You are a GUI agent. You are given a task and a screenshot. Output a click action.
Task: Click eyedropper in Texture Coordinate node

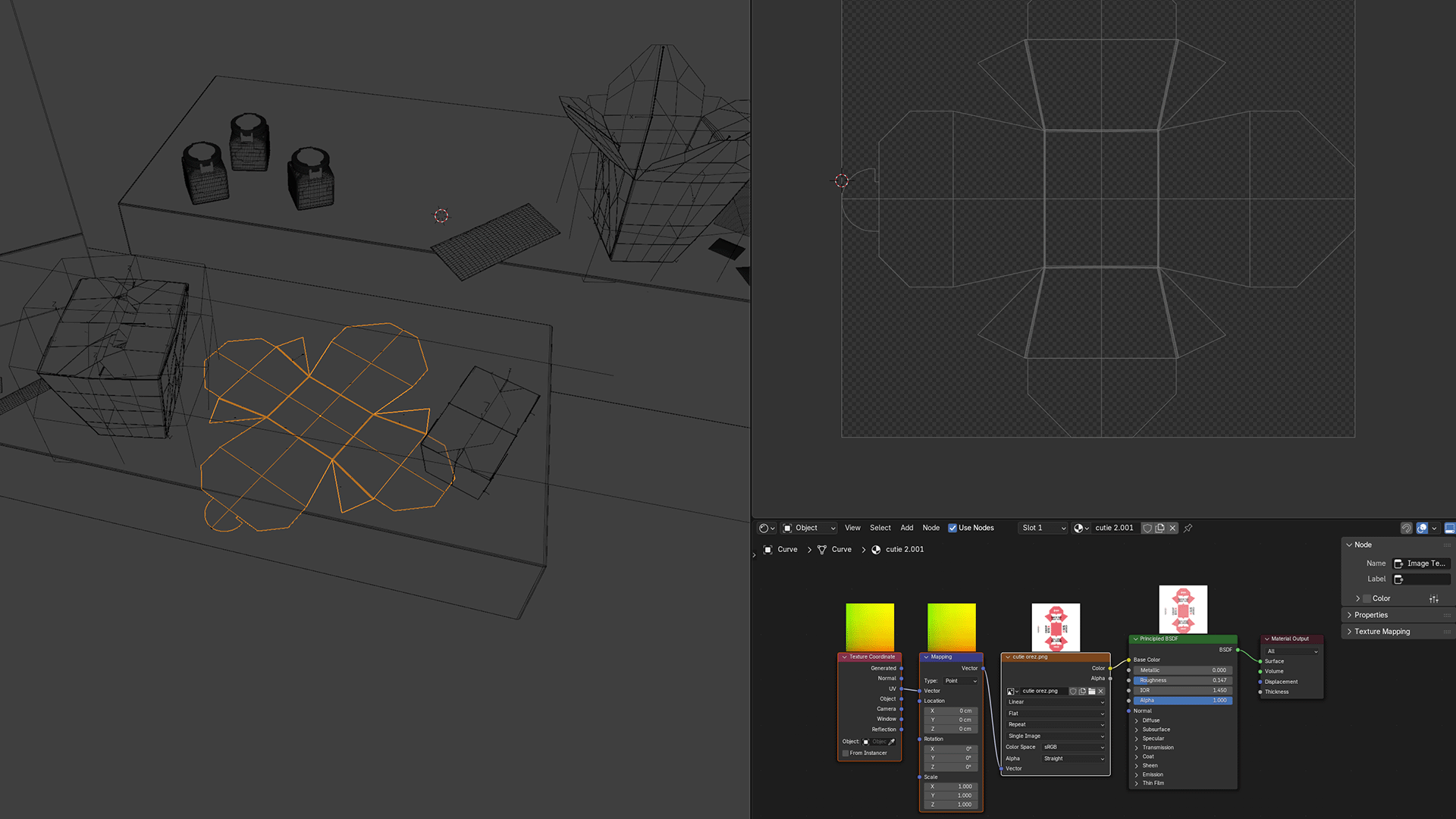(x=892, y=742)
